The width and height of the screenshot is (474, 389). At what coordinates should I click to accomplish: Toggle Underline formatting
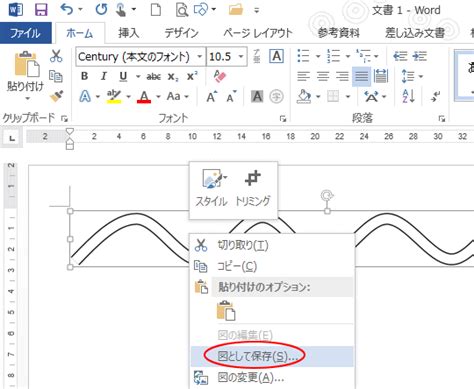point(123,77)
